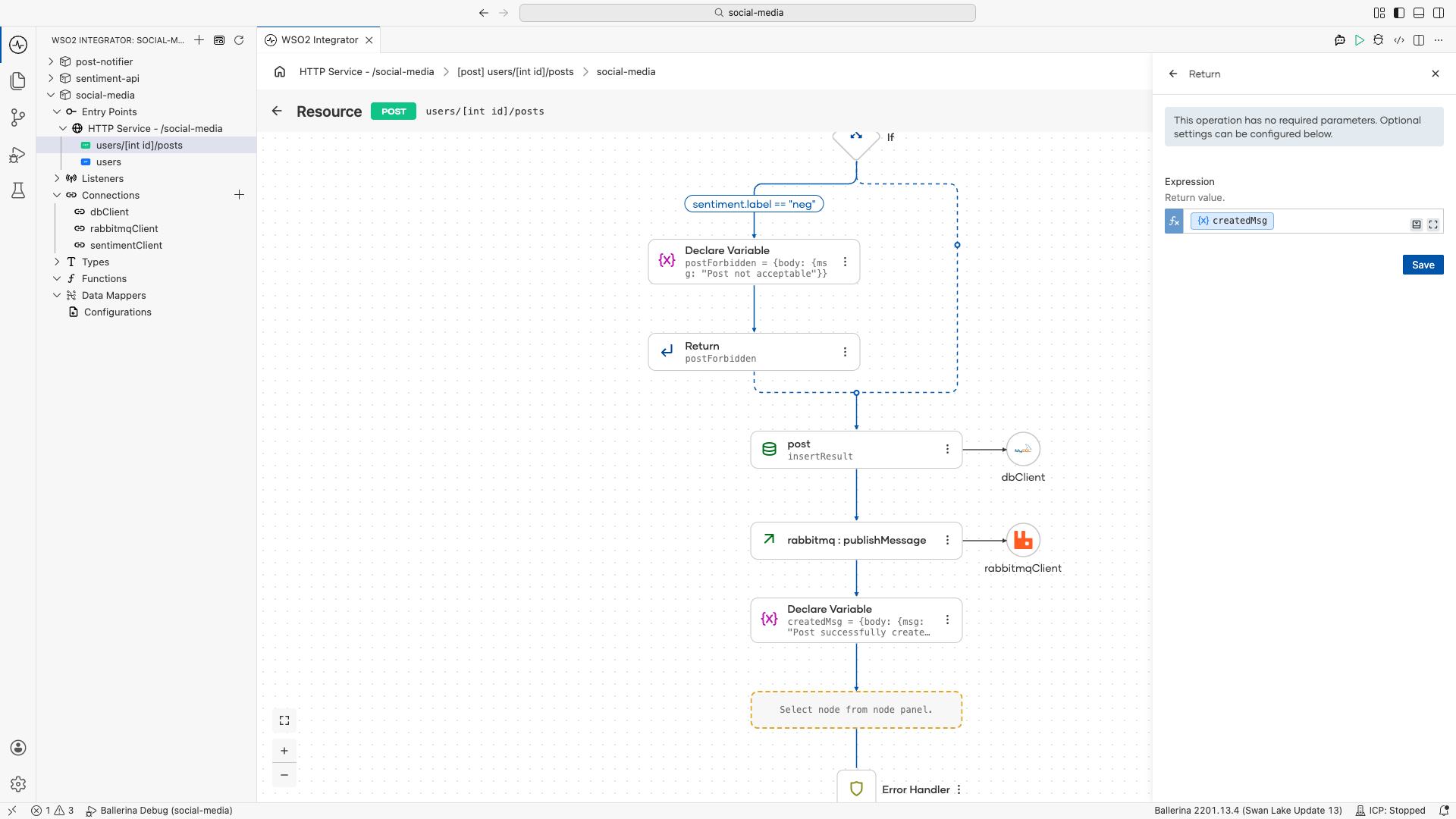Image resolution: width=1456 pixels, height=819 pixels.
Task: Open the Source Control icon
Action: [x=18, y=118]
